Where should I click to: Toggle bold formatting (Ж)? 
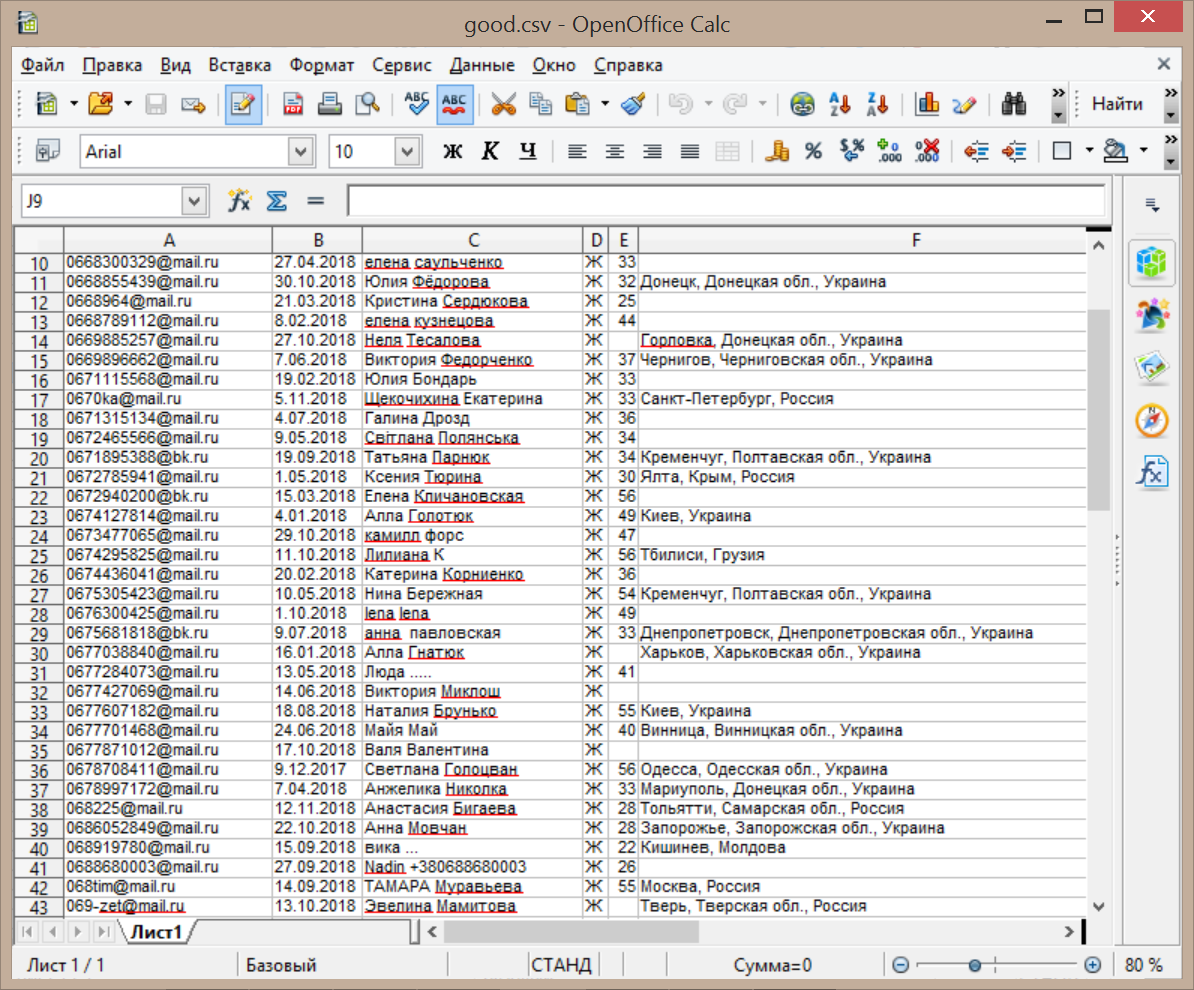[x=453, y=152]
